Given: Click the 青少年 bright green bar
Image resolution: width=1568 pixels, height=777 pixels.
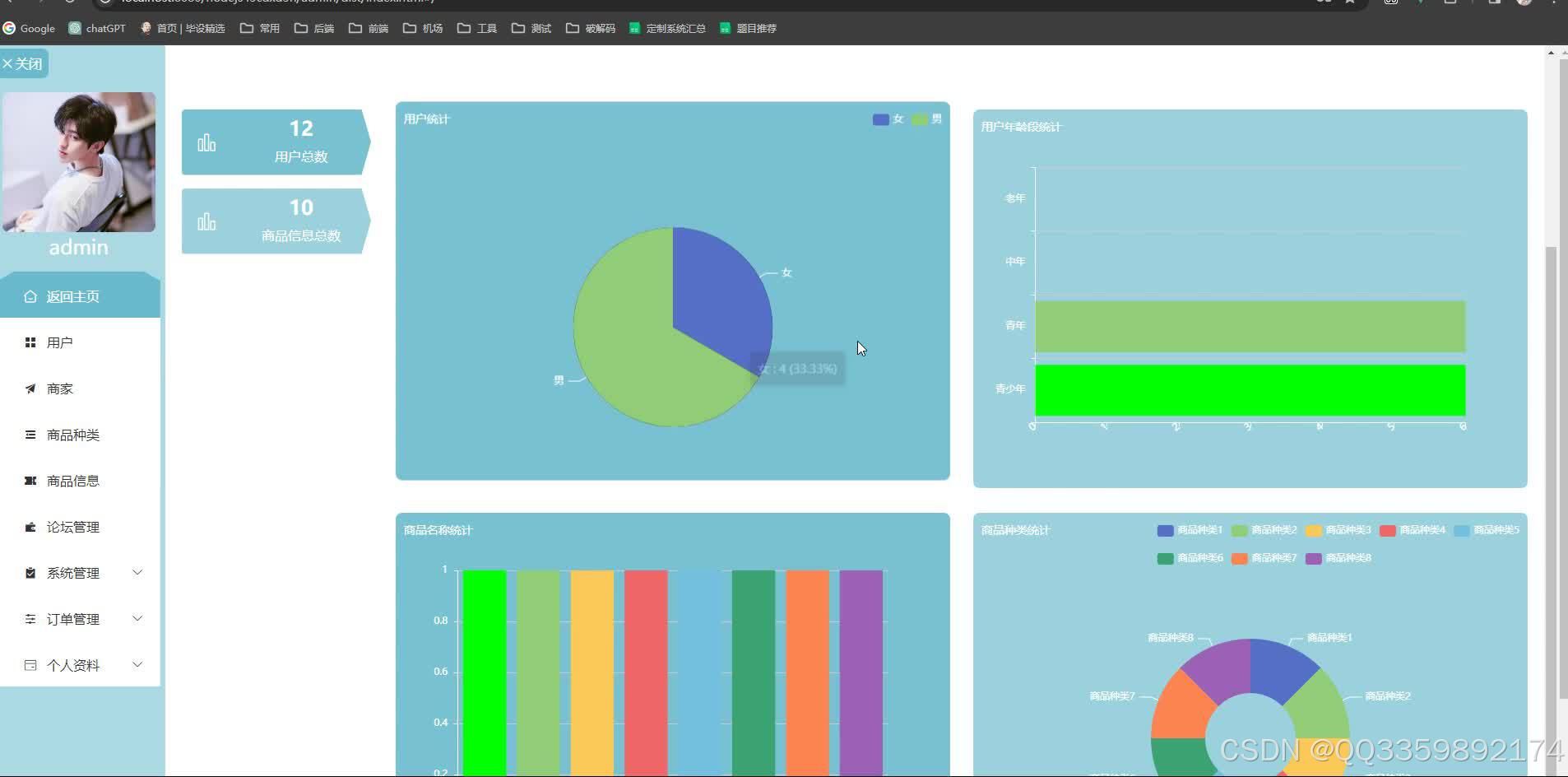Looking at the screenshot, I should pyautogui.click(x=1250, y=390).
